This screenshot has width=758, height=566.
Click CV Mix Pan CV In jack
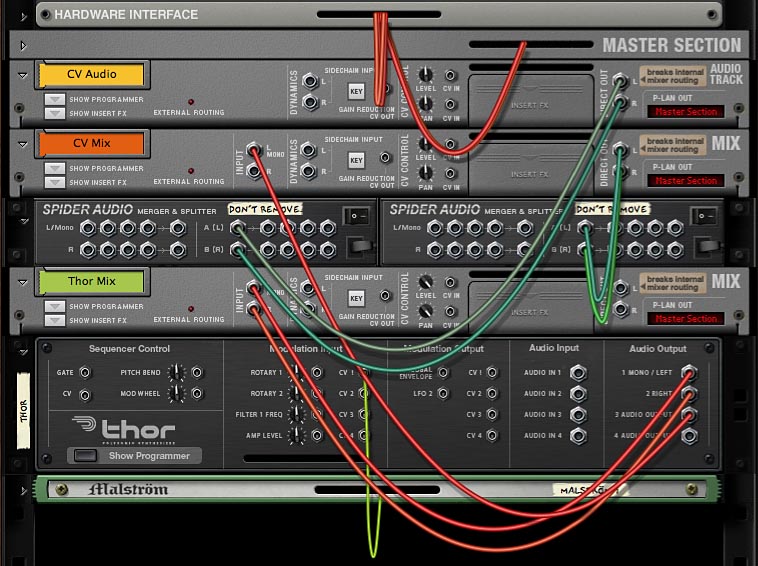450,173
